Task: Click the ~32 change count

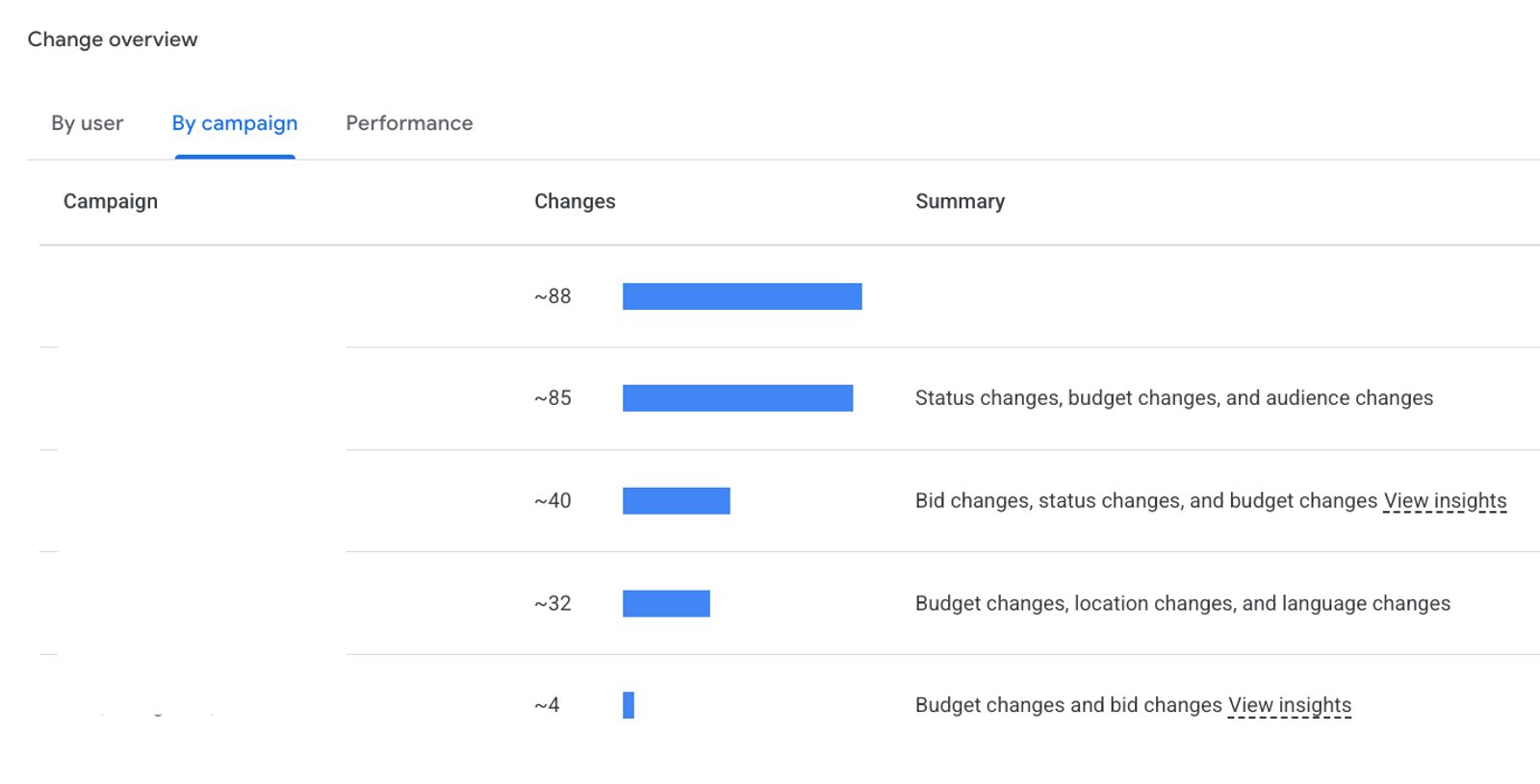Action: point(552,603)
